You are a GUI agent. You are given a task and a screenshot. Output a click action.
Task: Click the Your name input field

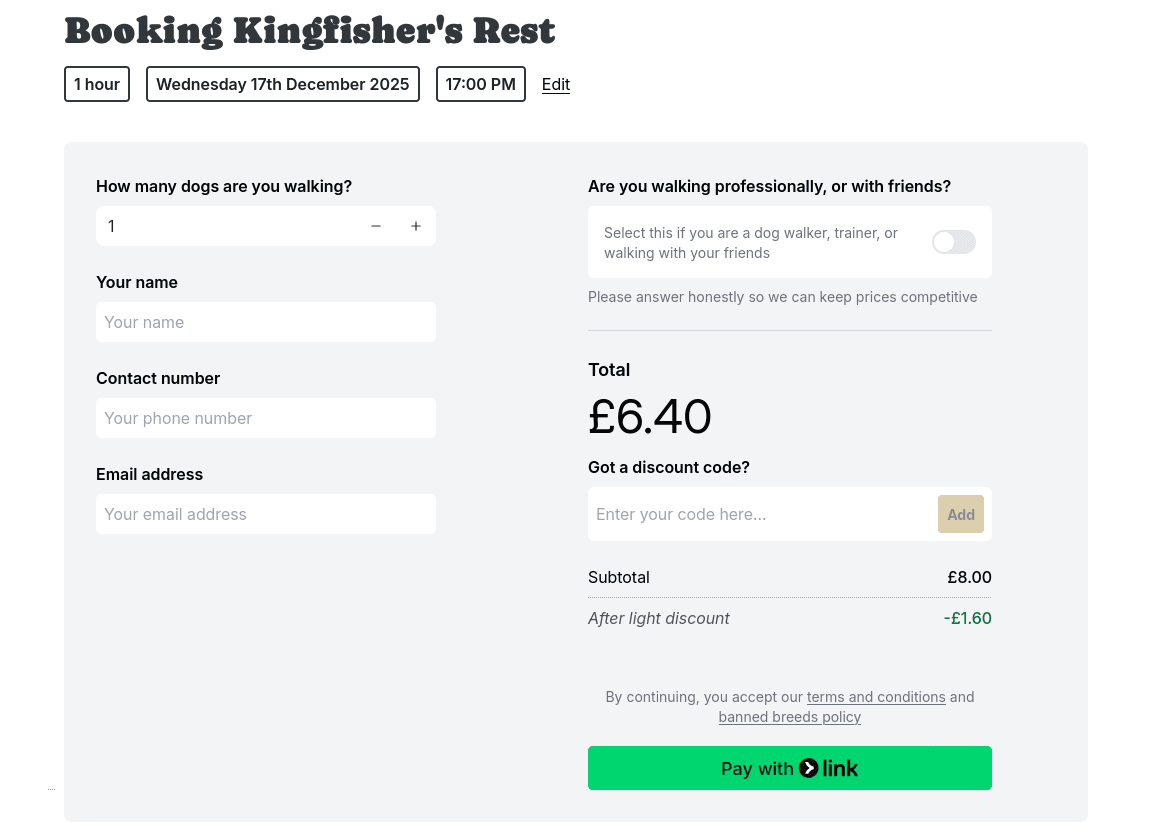click(266, 322)
